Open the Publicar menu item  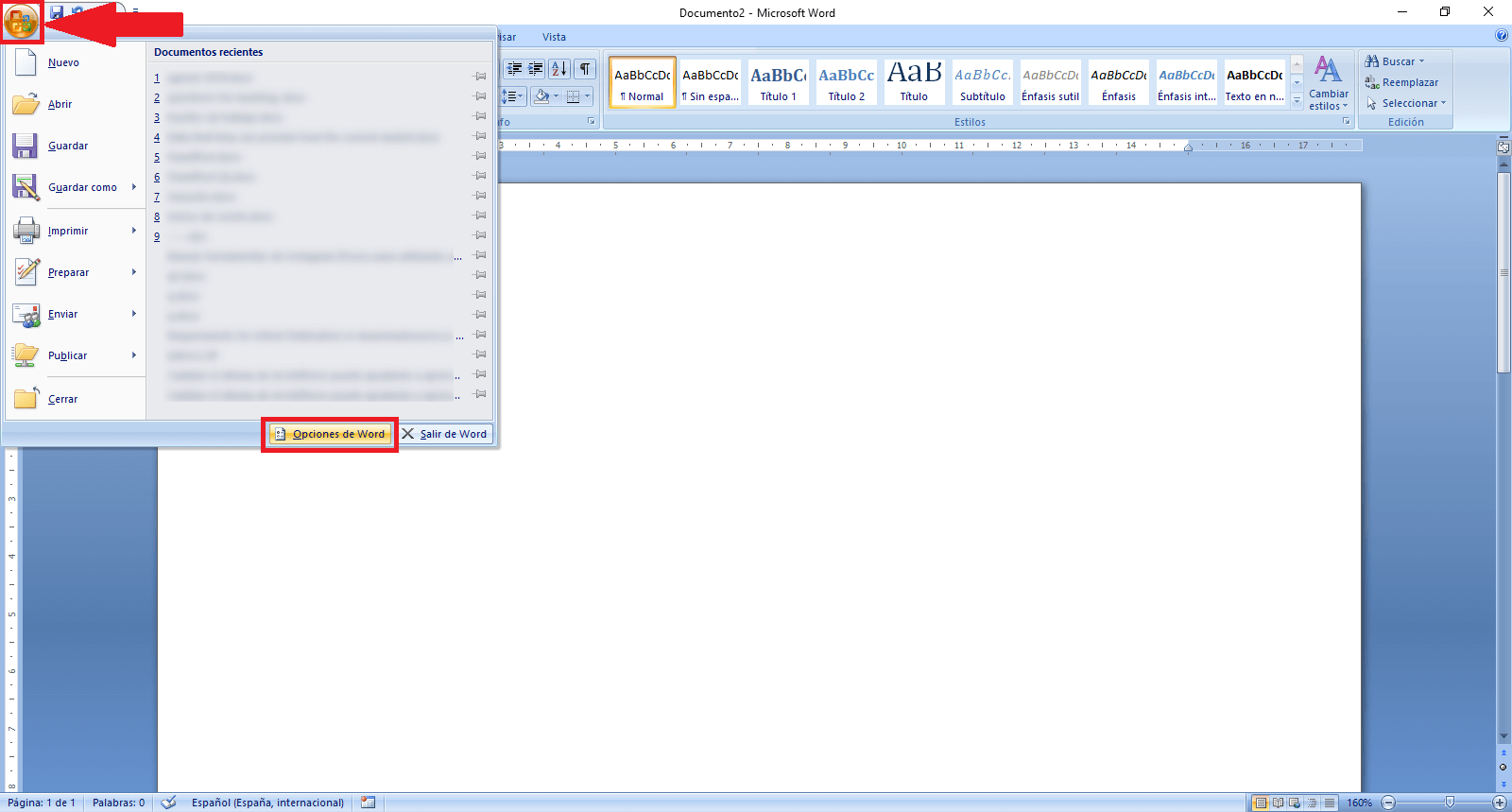tap(75, 355)
